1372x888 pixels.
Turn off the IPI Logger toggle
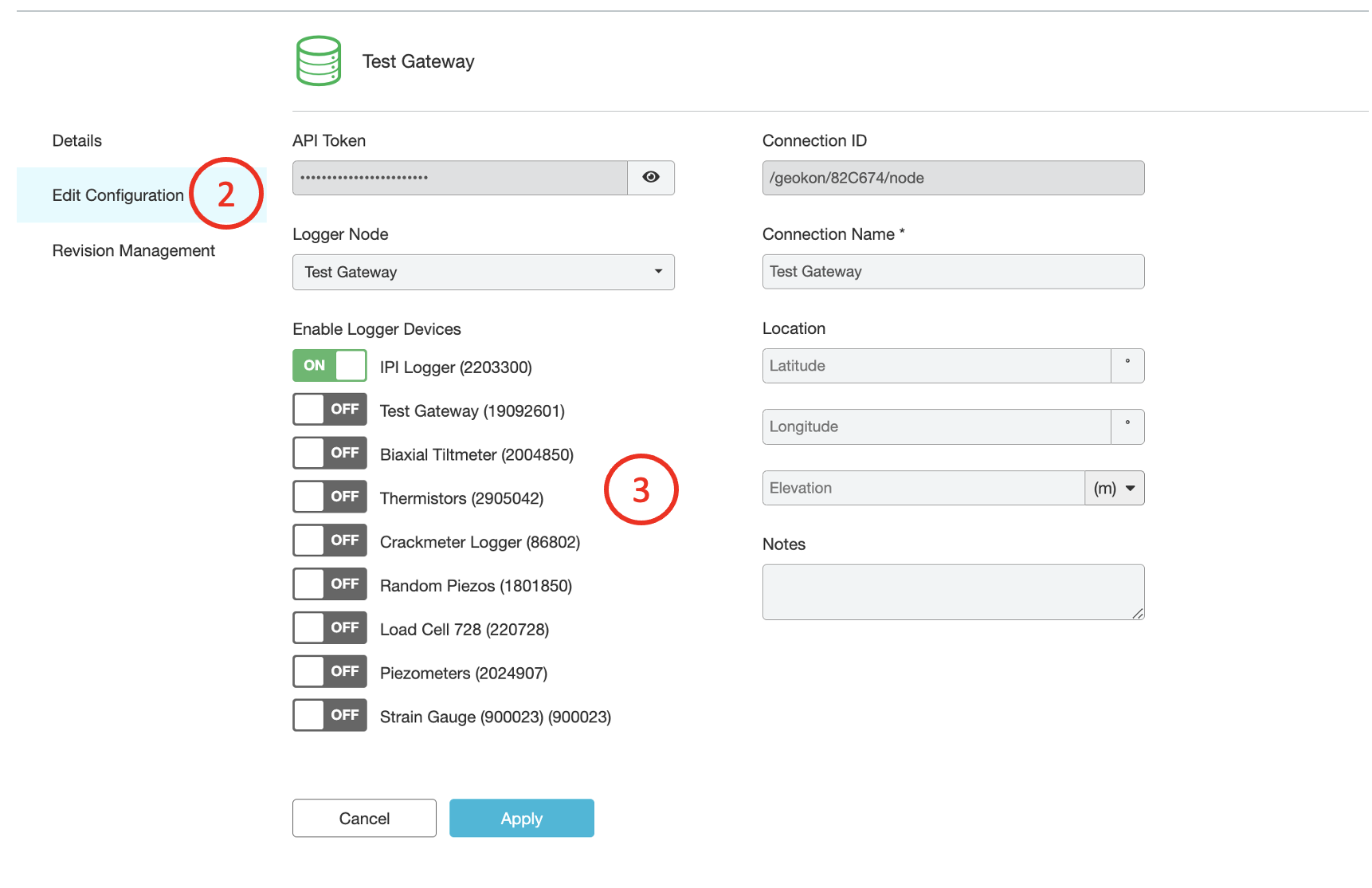point(329,366)
